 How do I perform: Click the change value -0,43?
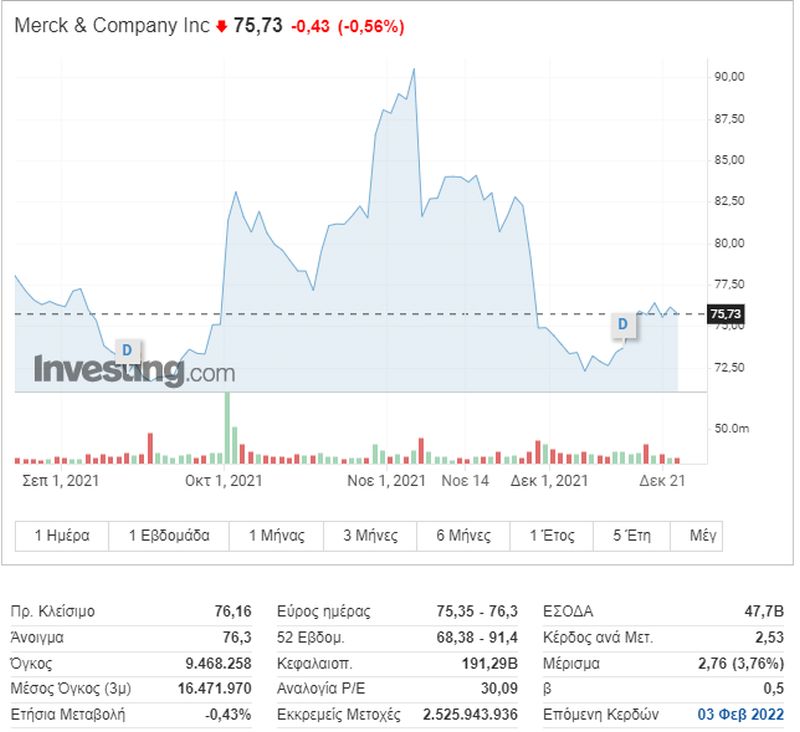310,27
